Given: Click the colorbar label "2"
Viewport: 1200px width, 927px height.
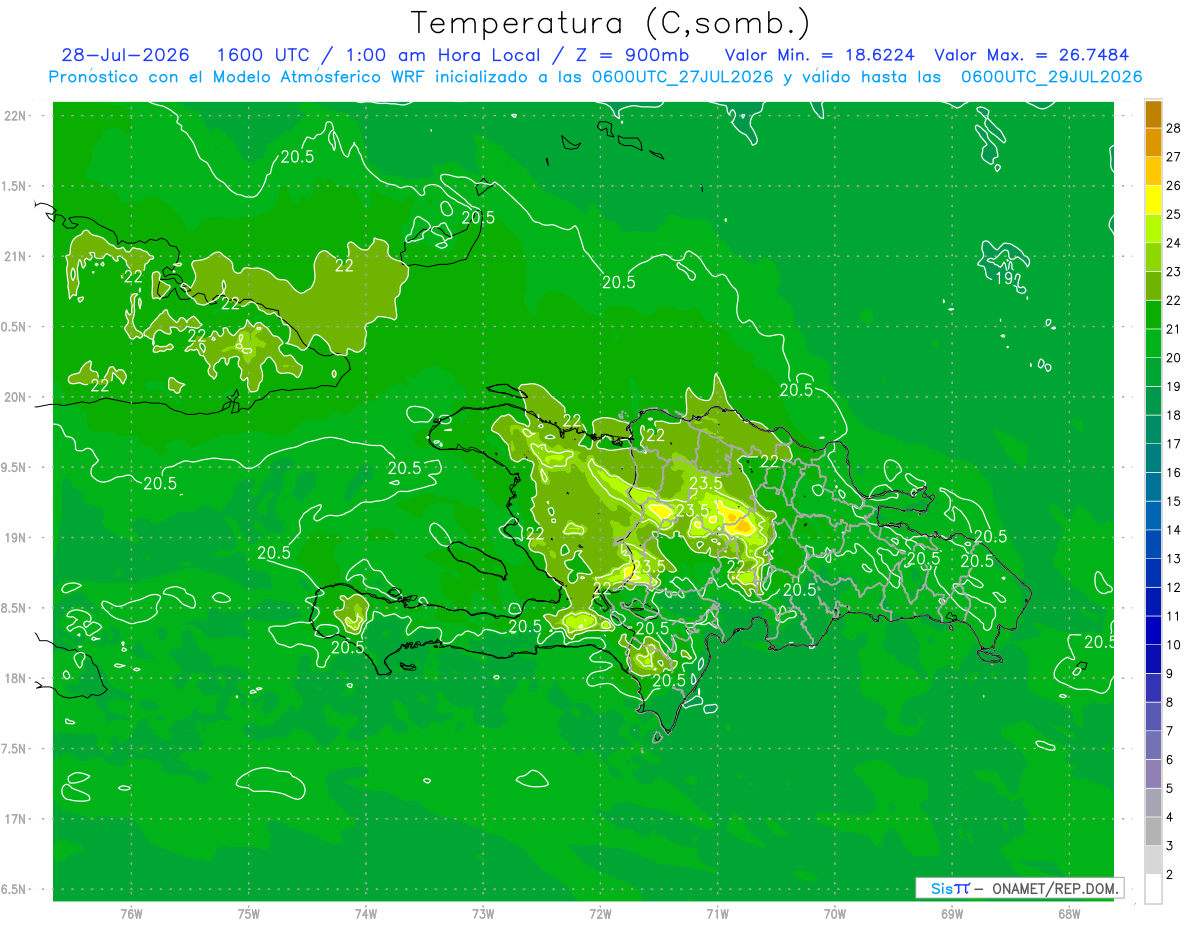Looking at the screenshot, I should tap(1170, 875).
